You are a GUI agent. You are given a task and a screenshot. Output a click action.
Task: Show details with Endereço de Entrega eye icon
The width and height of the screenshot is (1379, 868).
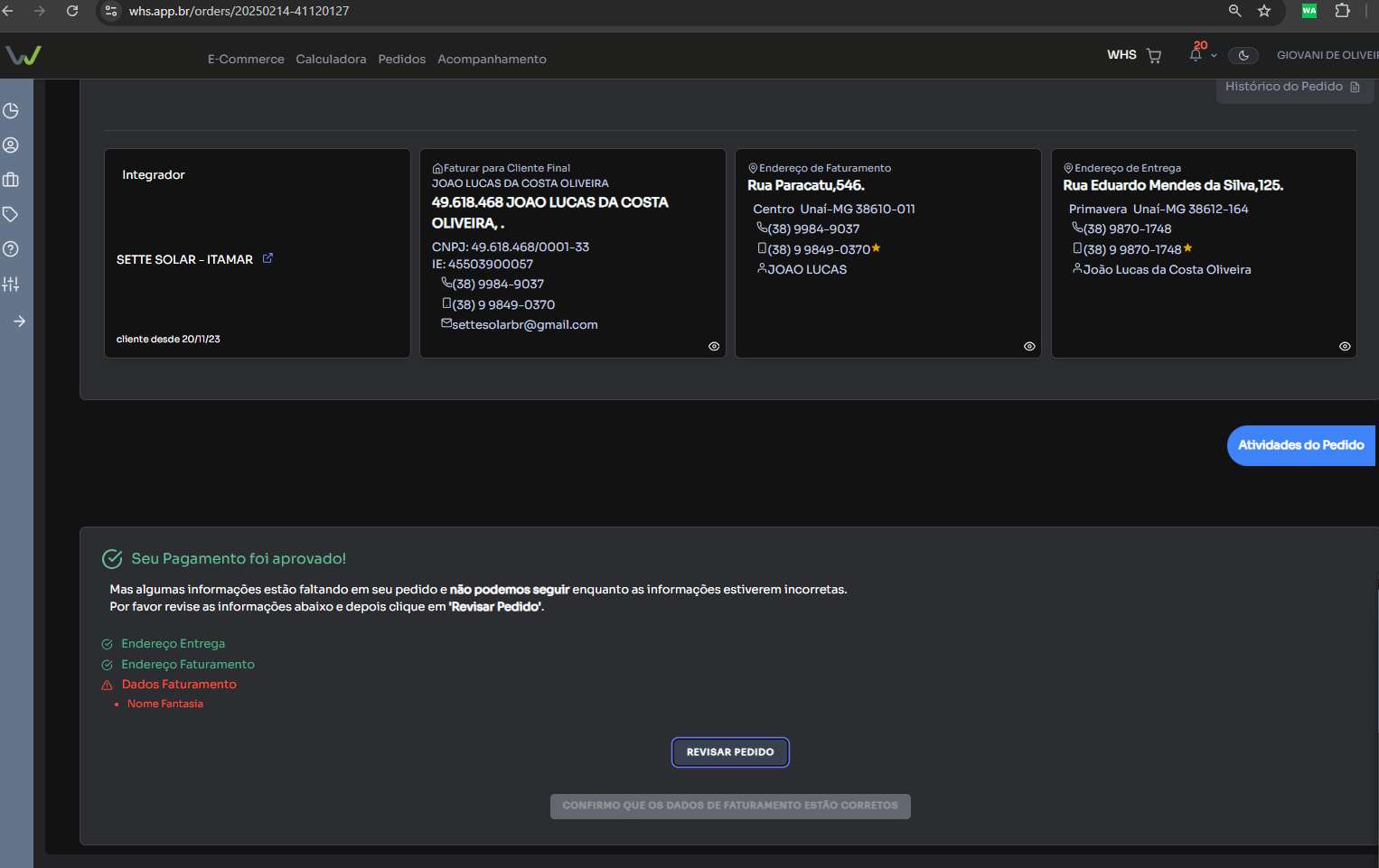1345,347
